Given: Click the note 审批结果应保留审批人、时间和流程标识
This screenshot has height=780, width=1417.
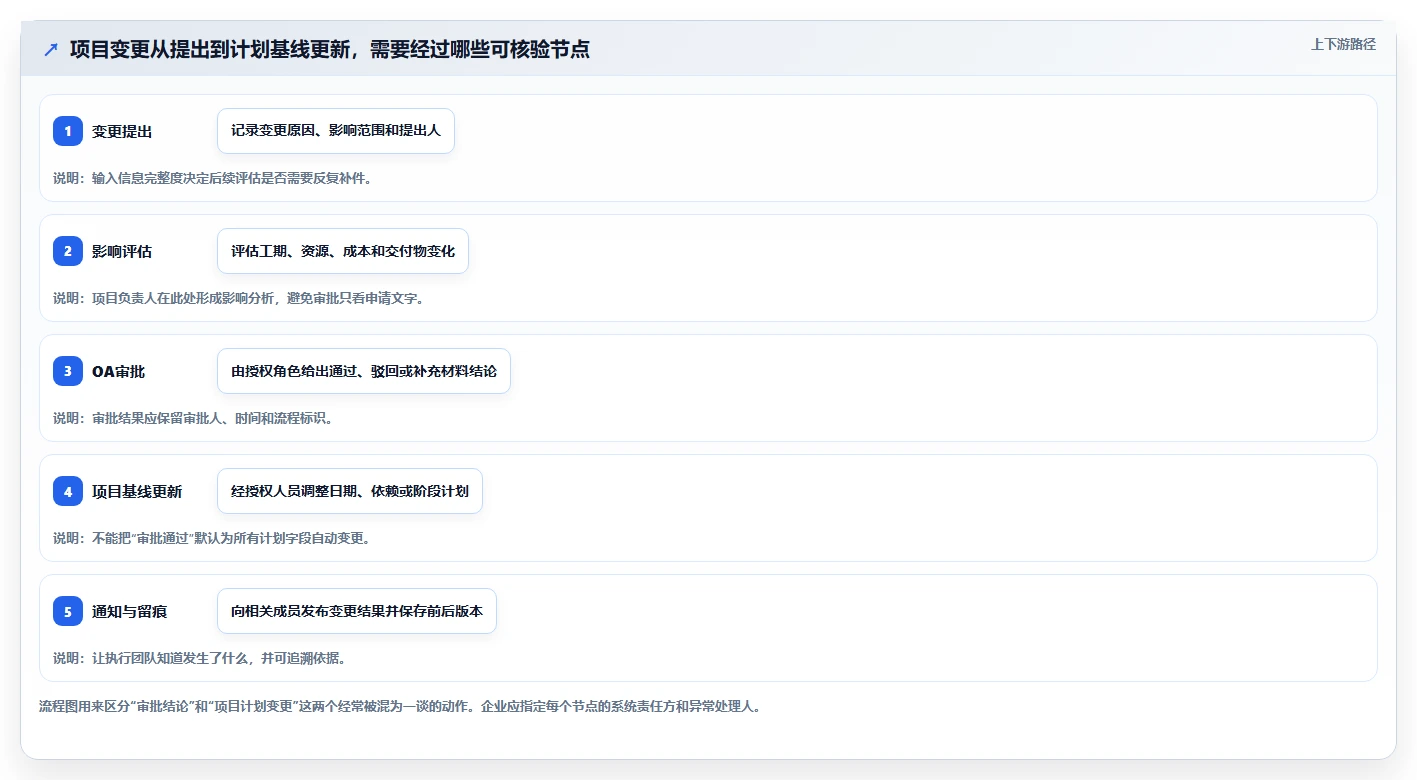Looking at the screenshot, I should click(x=192, y=418).
